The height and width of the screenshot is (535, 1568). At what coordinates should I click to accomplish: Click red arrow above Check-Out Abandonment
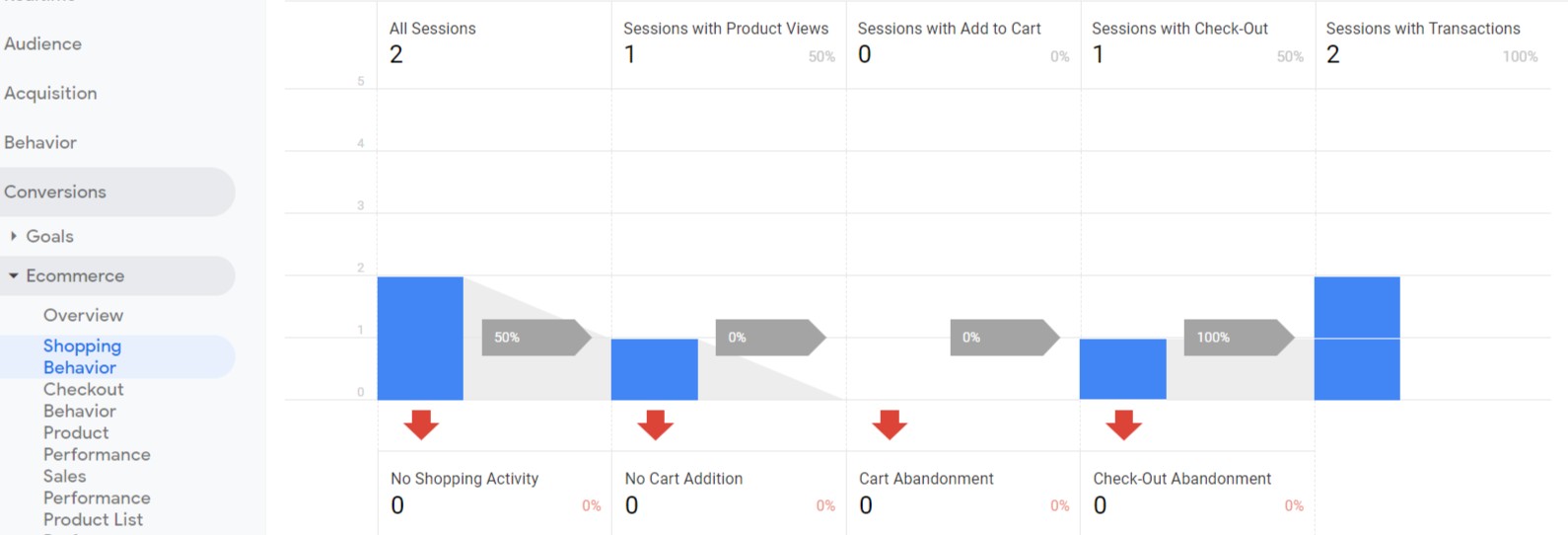click(x=1123, y=424)
